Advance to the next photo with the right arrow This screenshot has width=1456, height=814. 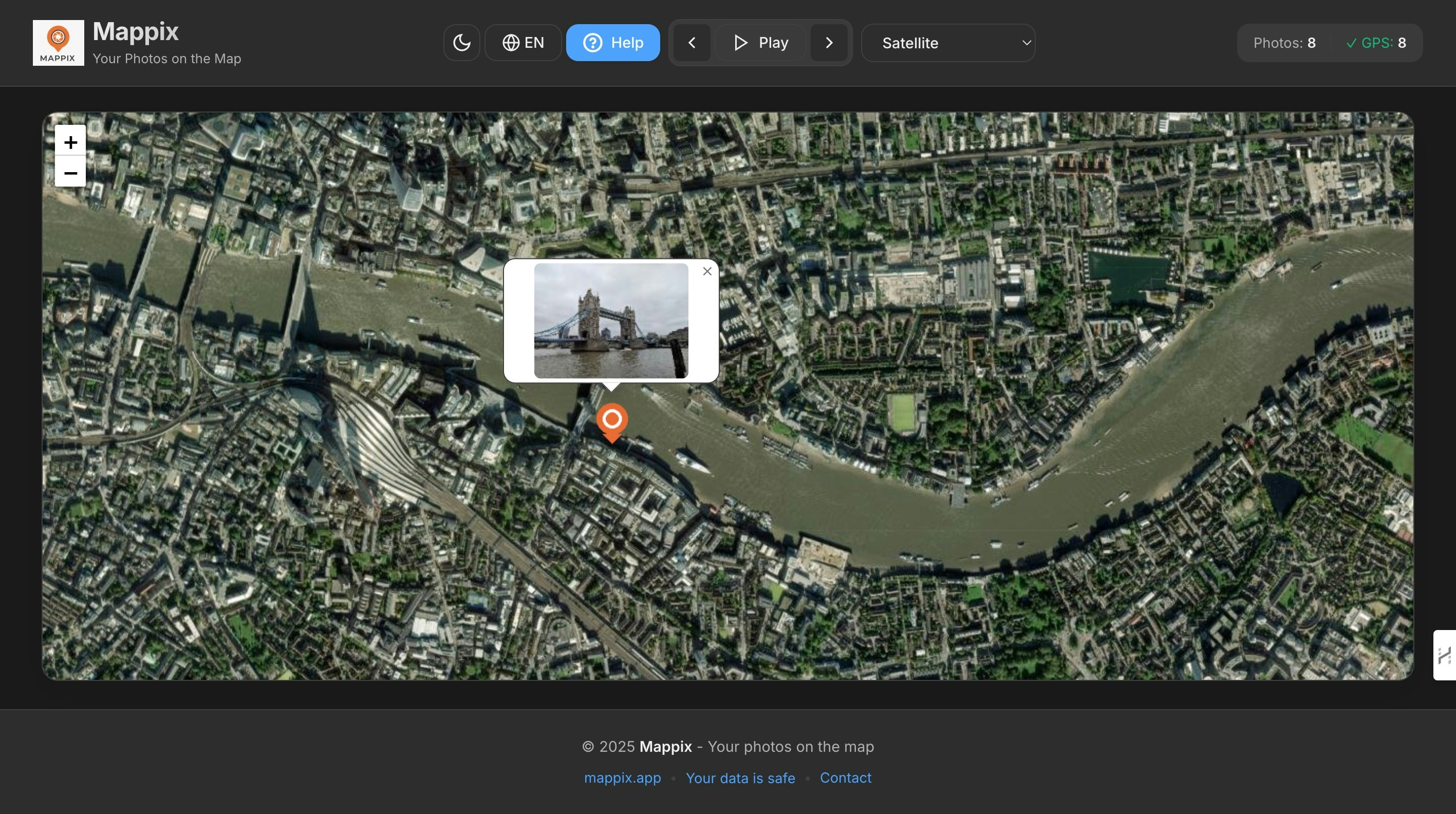point(829,42)
